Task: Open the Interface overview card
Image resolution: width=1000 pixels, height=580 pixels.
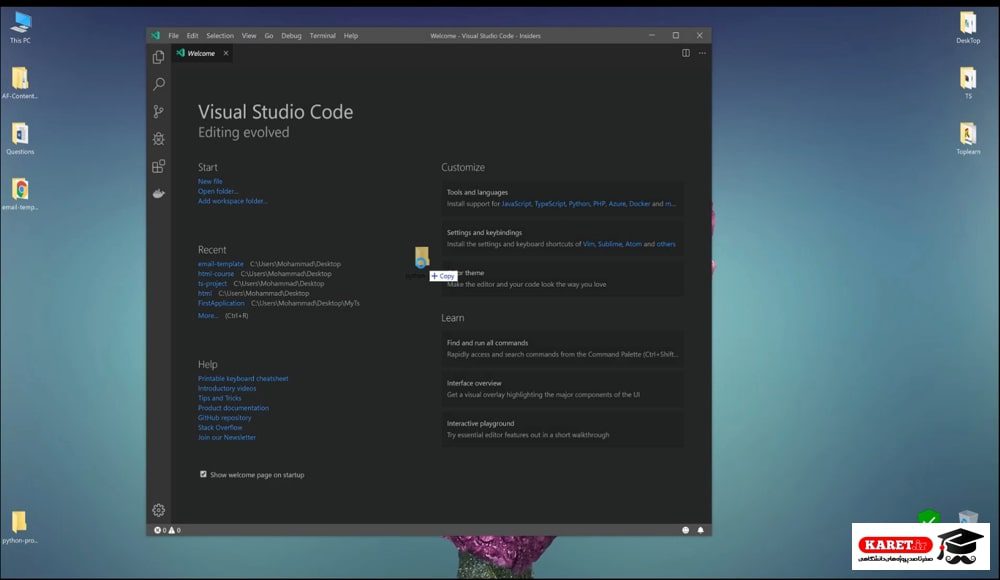Action: pyautogui.click(x=562, y=389)
